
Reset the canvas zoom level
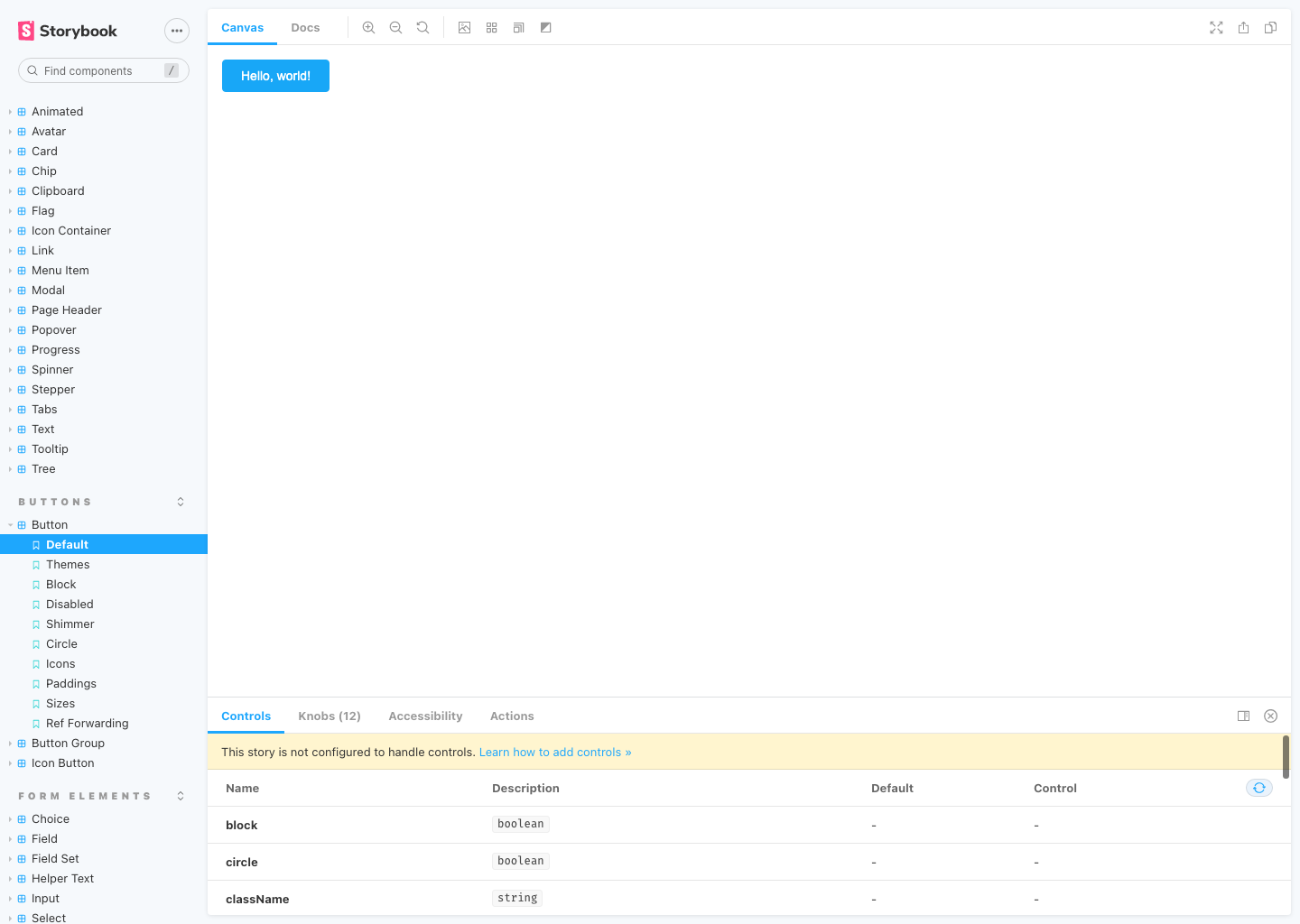(422, 27)
